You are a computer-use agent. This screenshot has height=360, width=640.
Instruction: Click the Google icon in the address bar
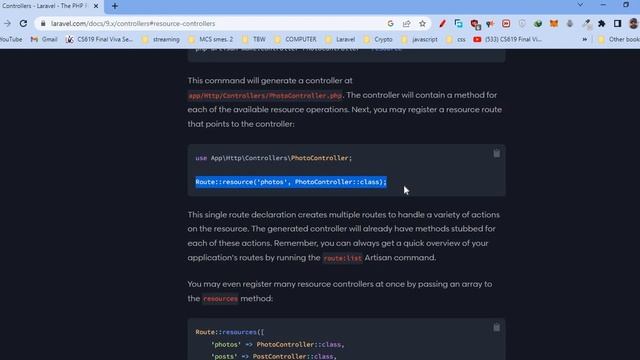click(x=391, y=24)
